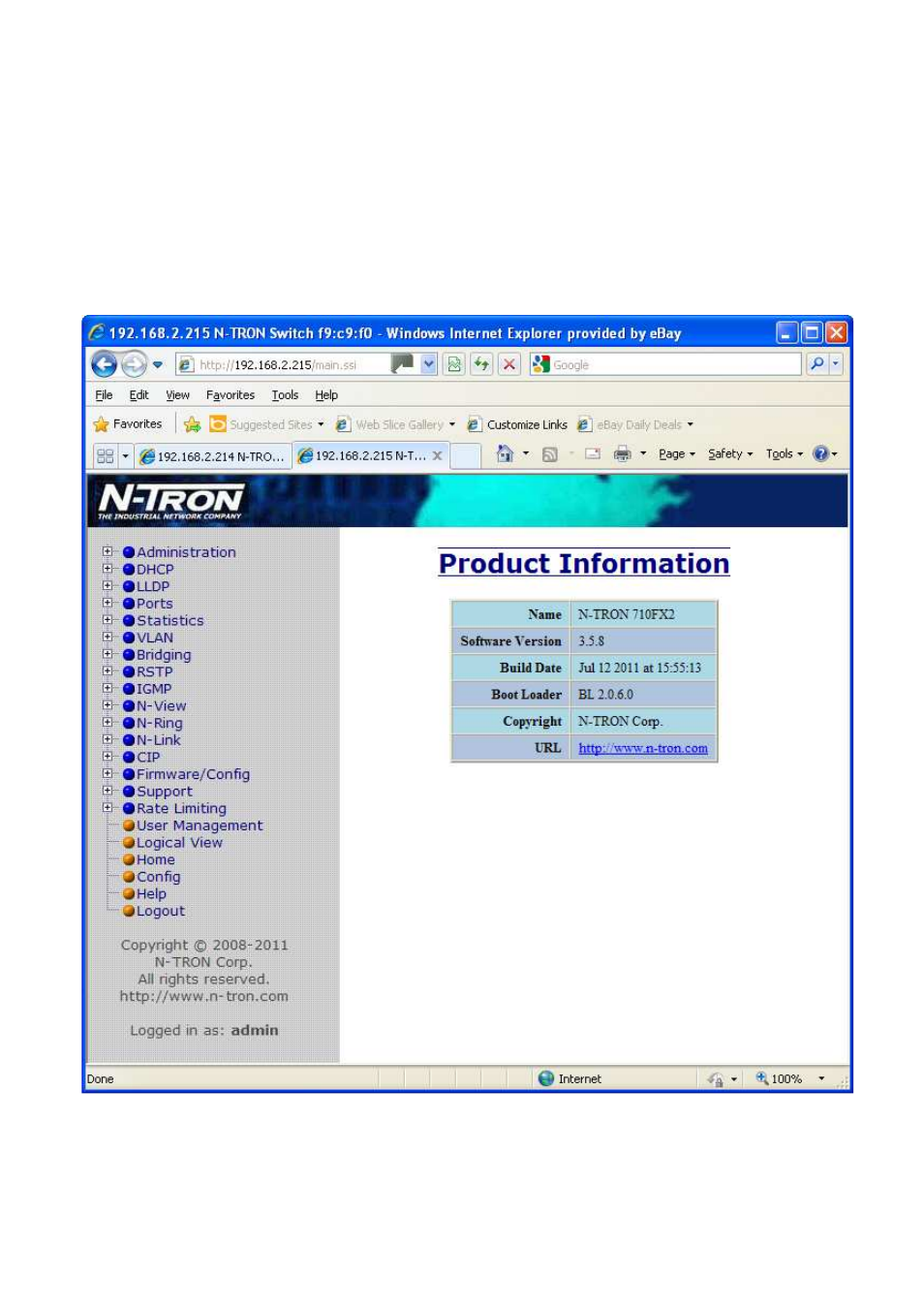Click the Read Mail icon

[593, 454]
